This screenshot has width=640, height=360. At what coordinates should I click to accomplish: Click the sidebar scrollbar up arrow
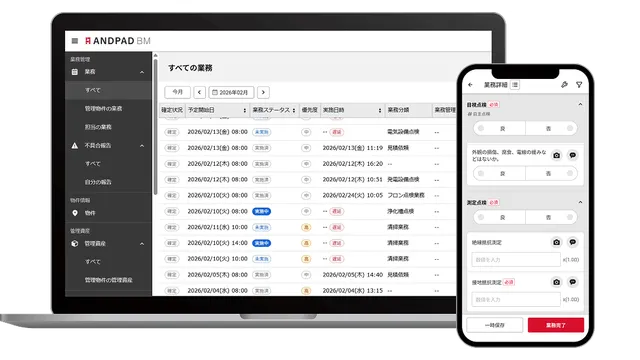pyautogui.click(x=155, y=56)
